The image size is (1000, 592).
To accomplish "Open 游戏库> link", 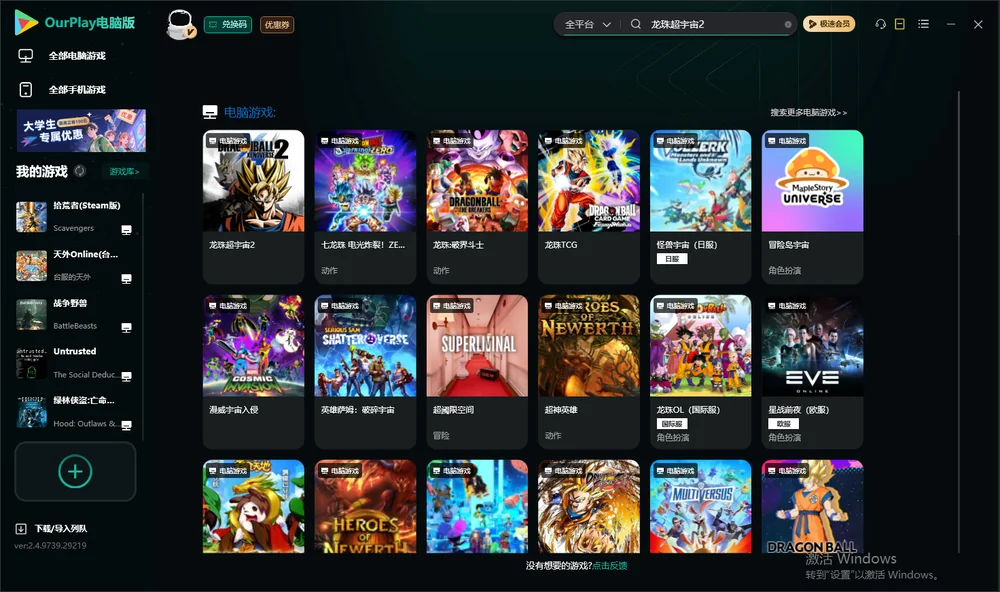I will pos(124,172).
